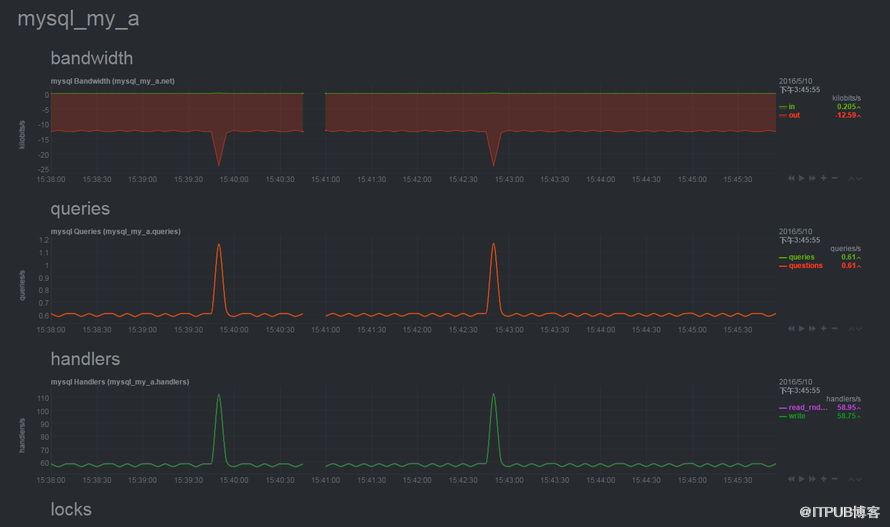890x527 pixels.
Task: Click chart title 'mysql Bandwidth (mysql_my_a.net)'
Action: point(112,81)
